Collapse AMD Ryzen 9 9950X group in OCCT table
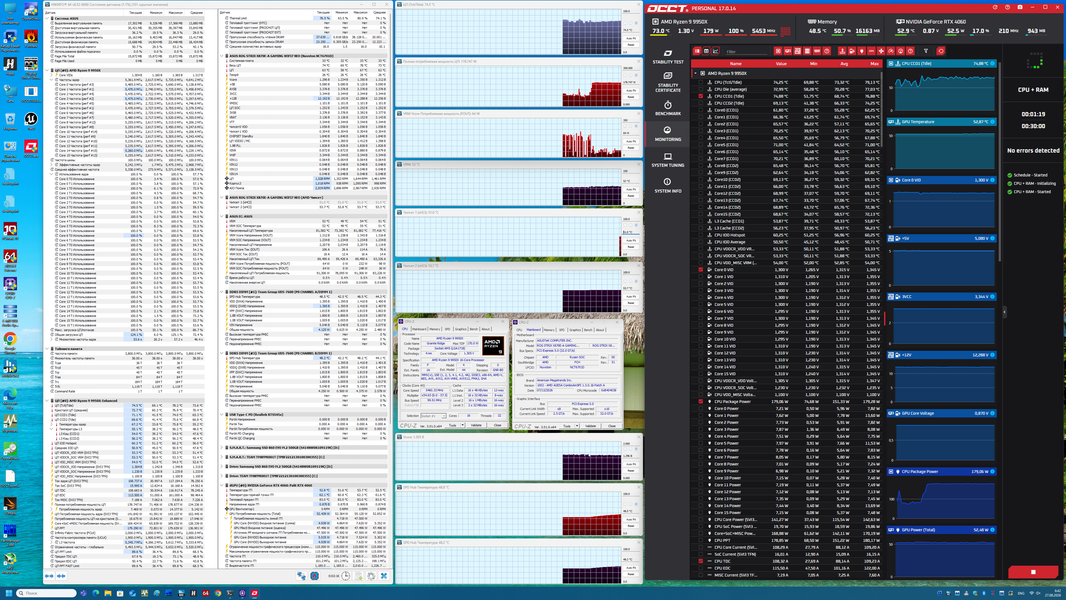 pyautogui.click(x=695, y=73)
